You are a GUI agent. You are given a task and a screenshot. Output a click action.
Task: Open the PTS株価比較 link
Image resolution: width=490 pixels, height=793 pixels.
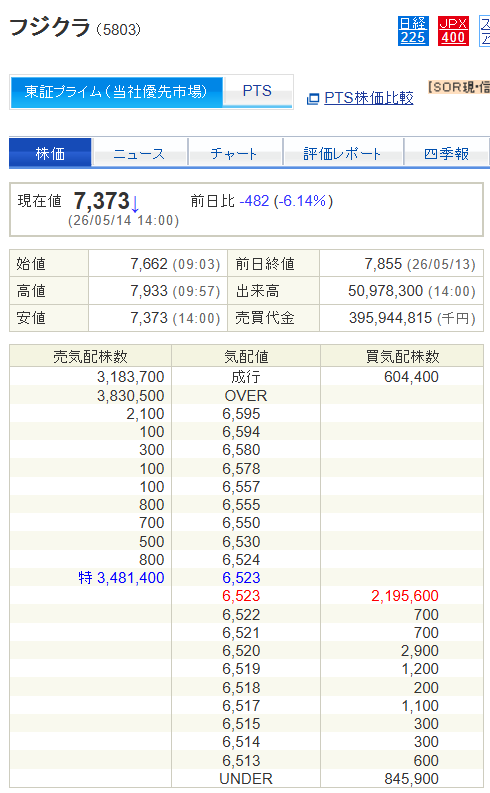coord(369,98)
